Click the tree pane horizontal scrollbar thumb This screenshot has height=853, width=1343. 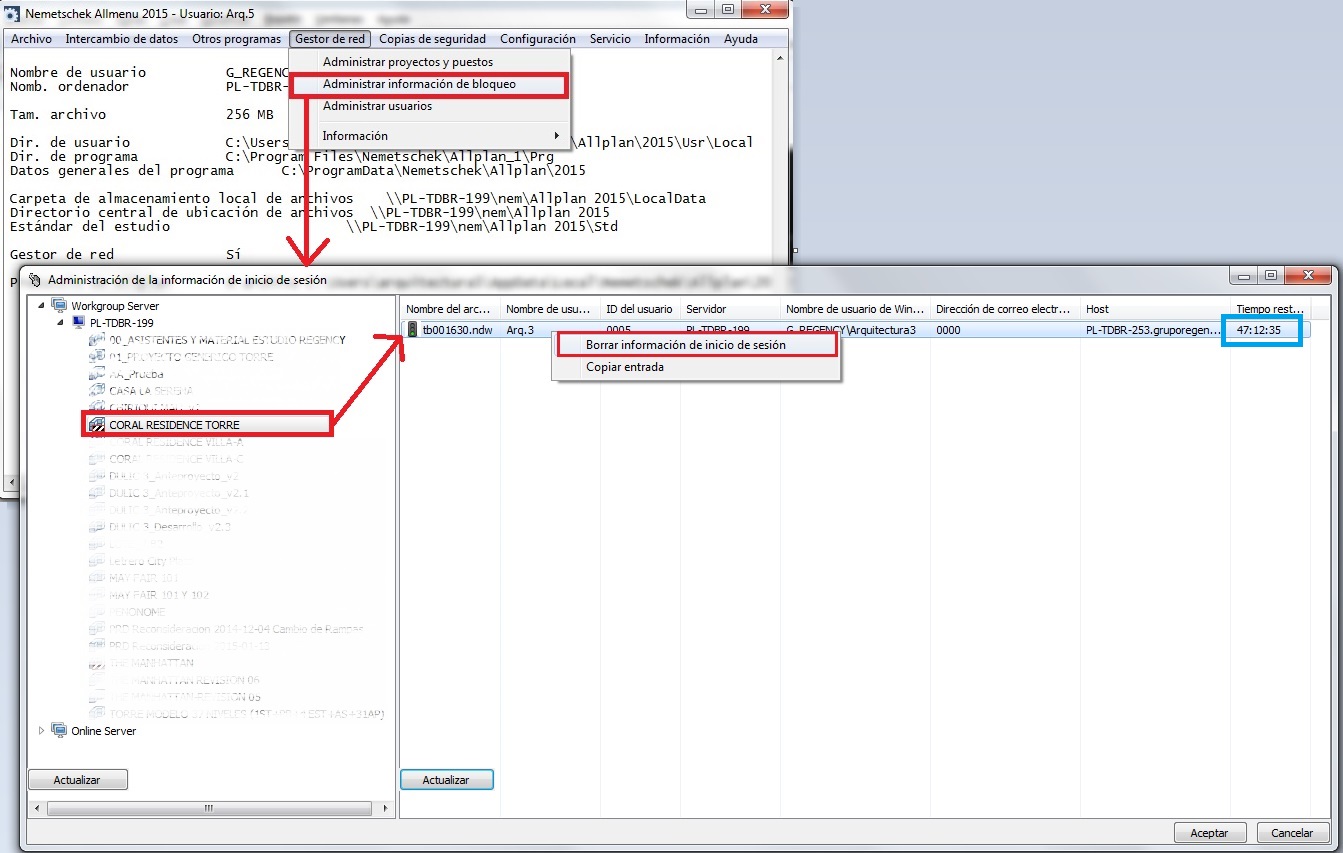tap(208, 807)
